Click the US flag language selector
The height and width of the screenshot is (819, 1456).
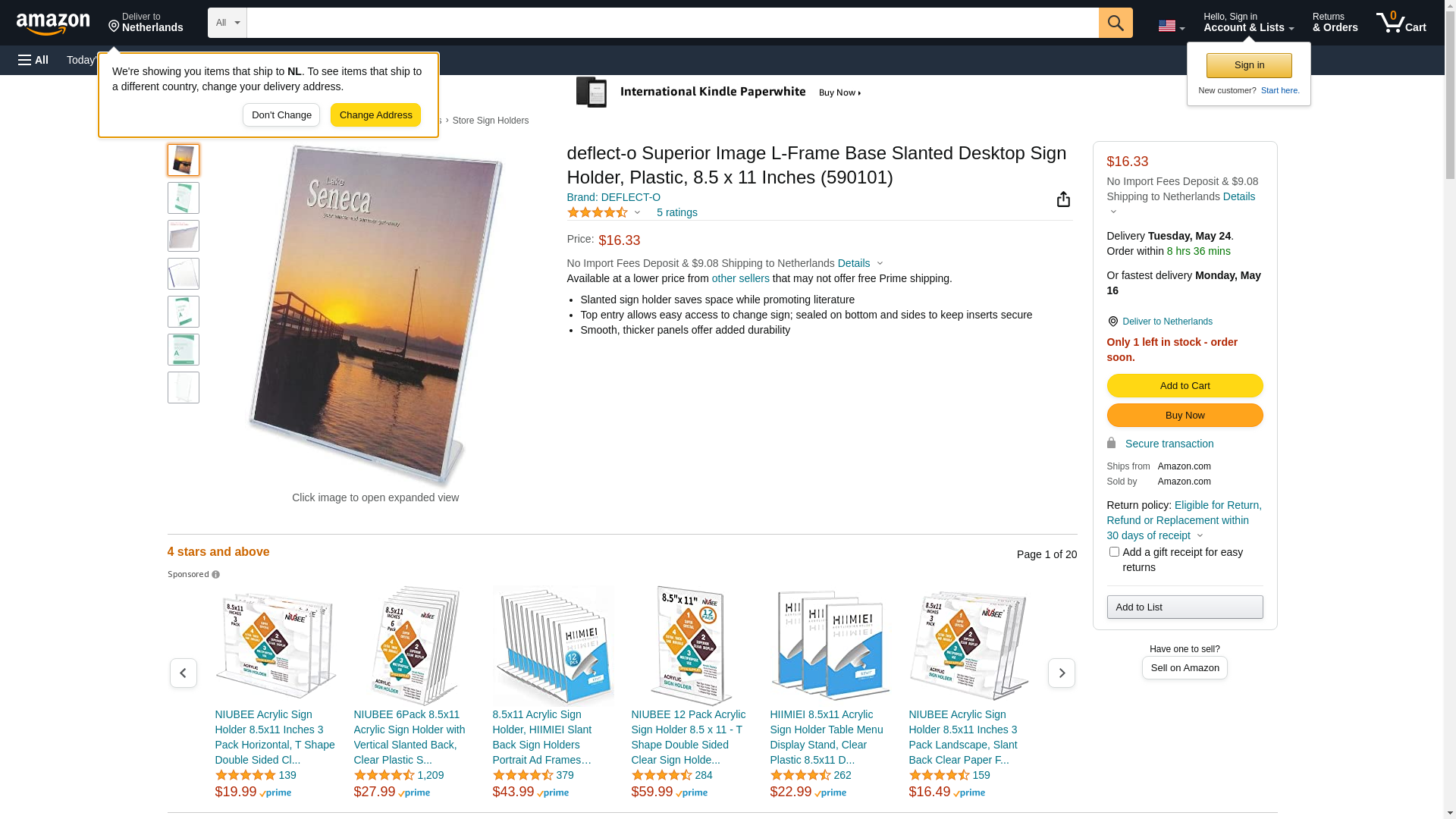click(1171, 26)
